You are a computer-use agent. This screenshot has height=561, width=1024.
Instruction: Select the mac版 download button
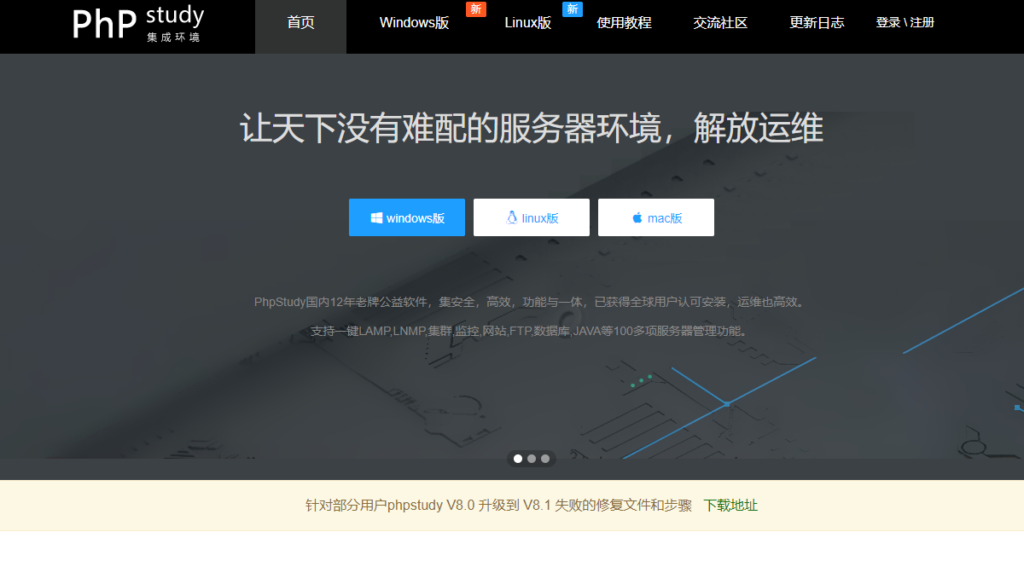pos(656,217)
